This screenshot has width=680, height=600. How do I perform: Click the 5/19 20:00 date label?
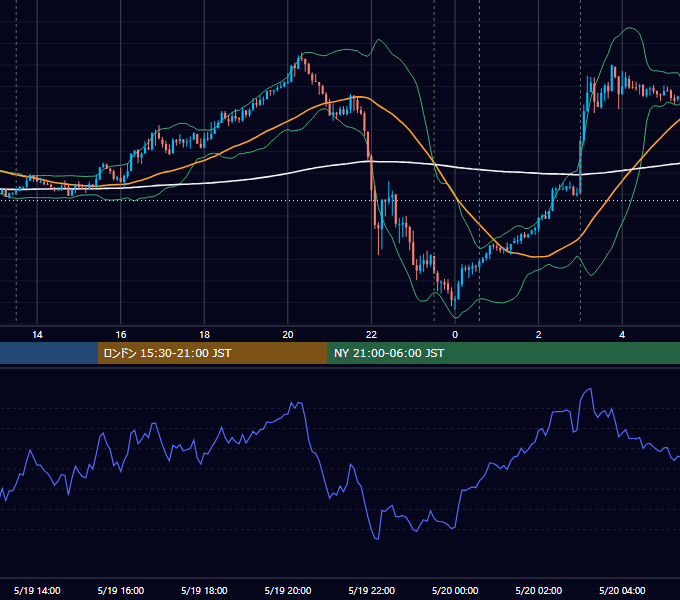coord(288,590)
